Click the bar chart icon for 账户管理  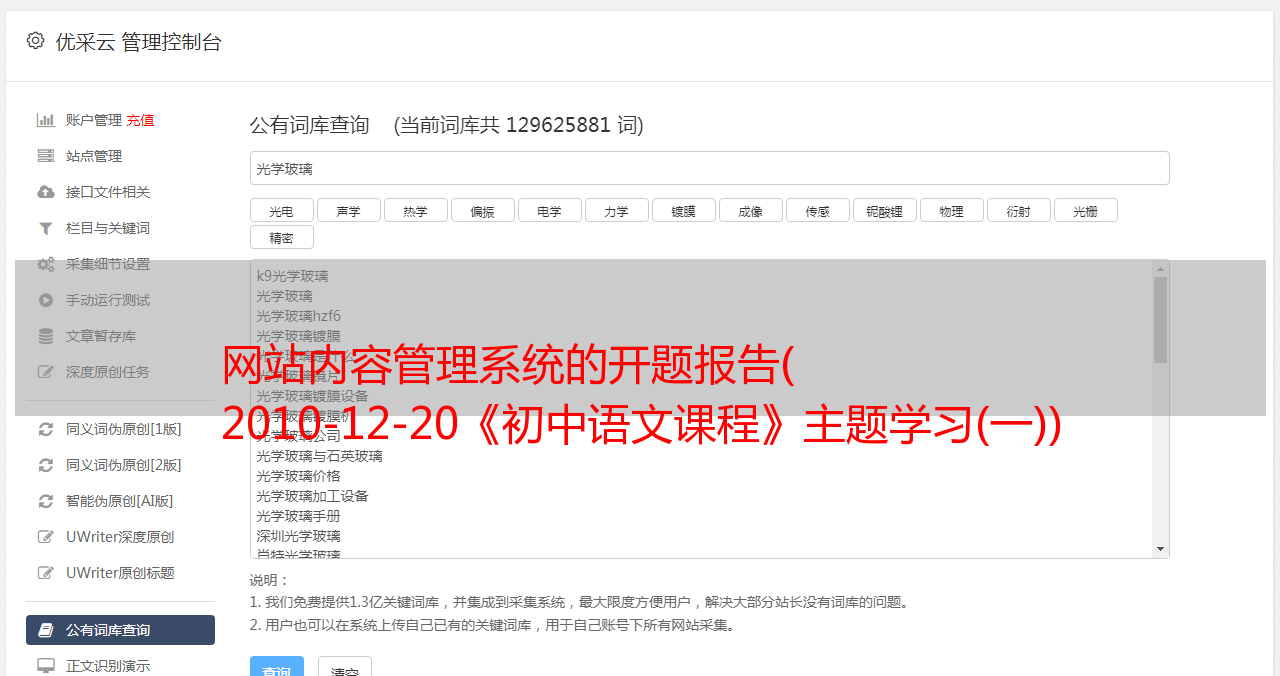click(46, 120)
